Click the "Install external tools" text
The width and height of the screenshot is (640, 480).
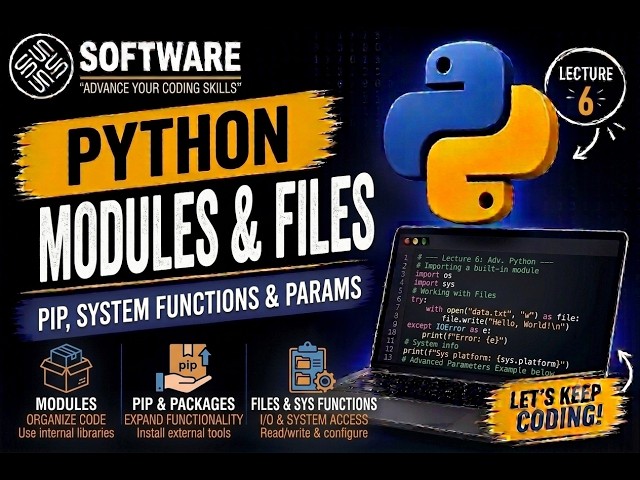point(184,433)
